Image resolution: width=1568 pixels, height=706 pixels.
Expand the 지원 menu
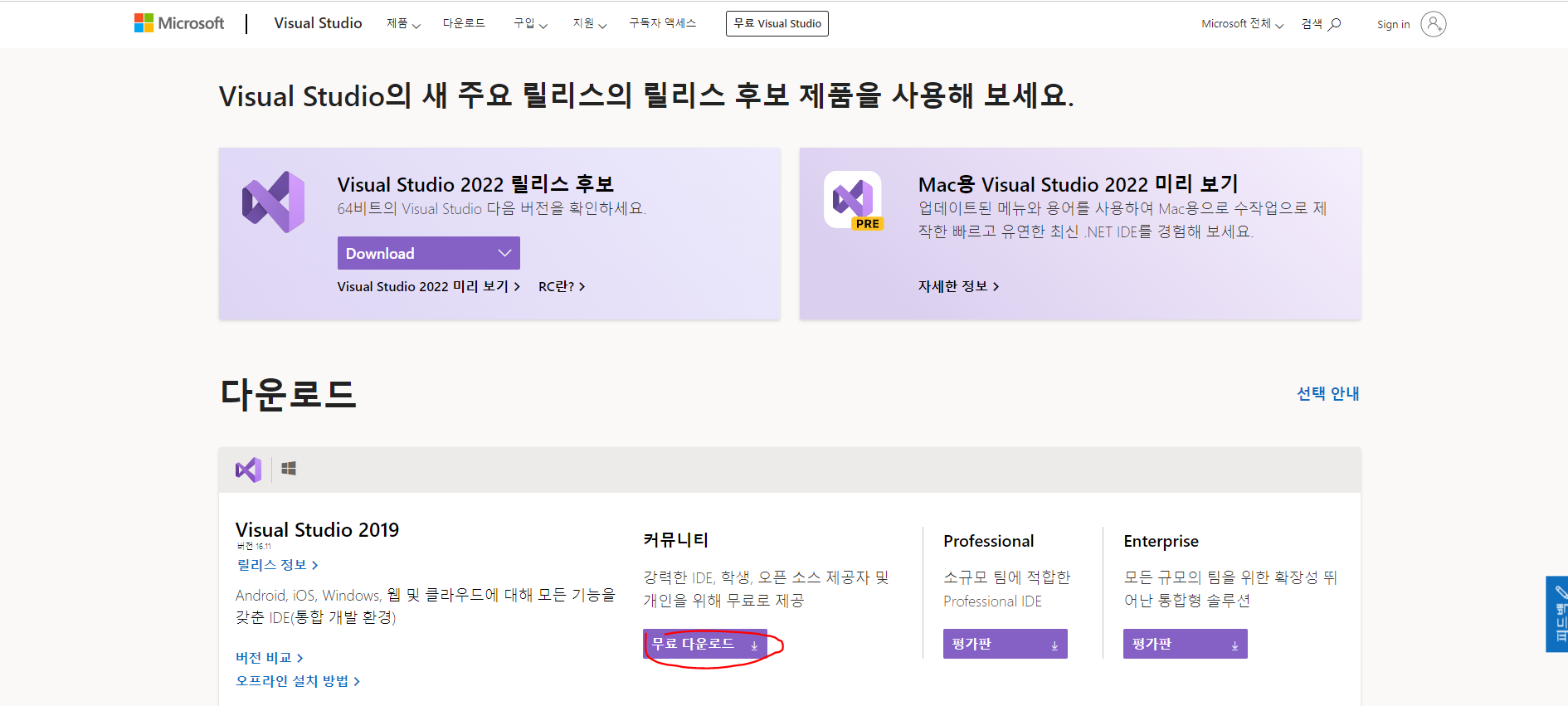click(x=589, y=23)
